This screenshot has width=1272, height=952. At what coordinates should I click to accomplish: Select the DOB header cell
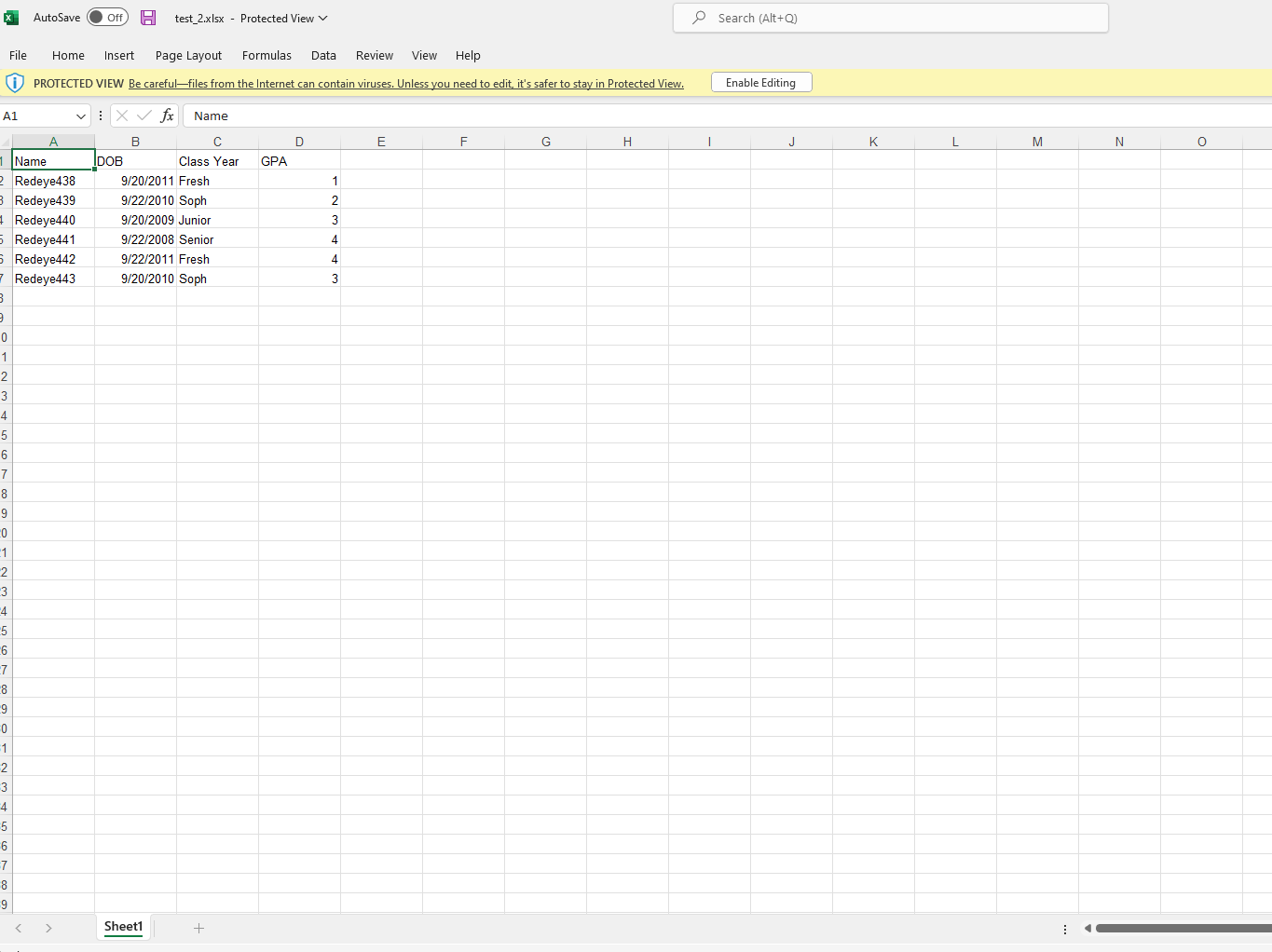point(135,160)
